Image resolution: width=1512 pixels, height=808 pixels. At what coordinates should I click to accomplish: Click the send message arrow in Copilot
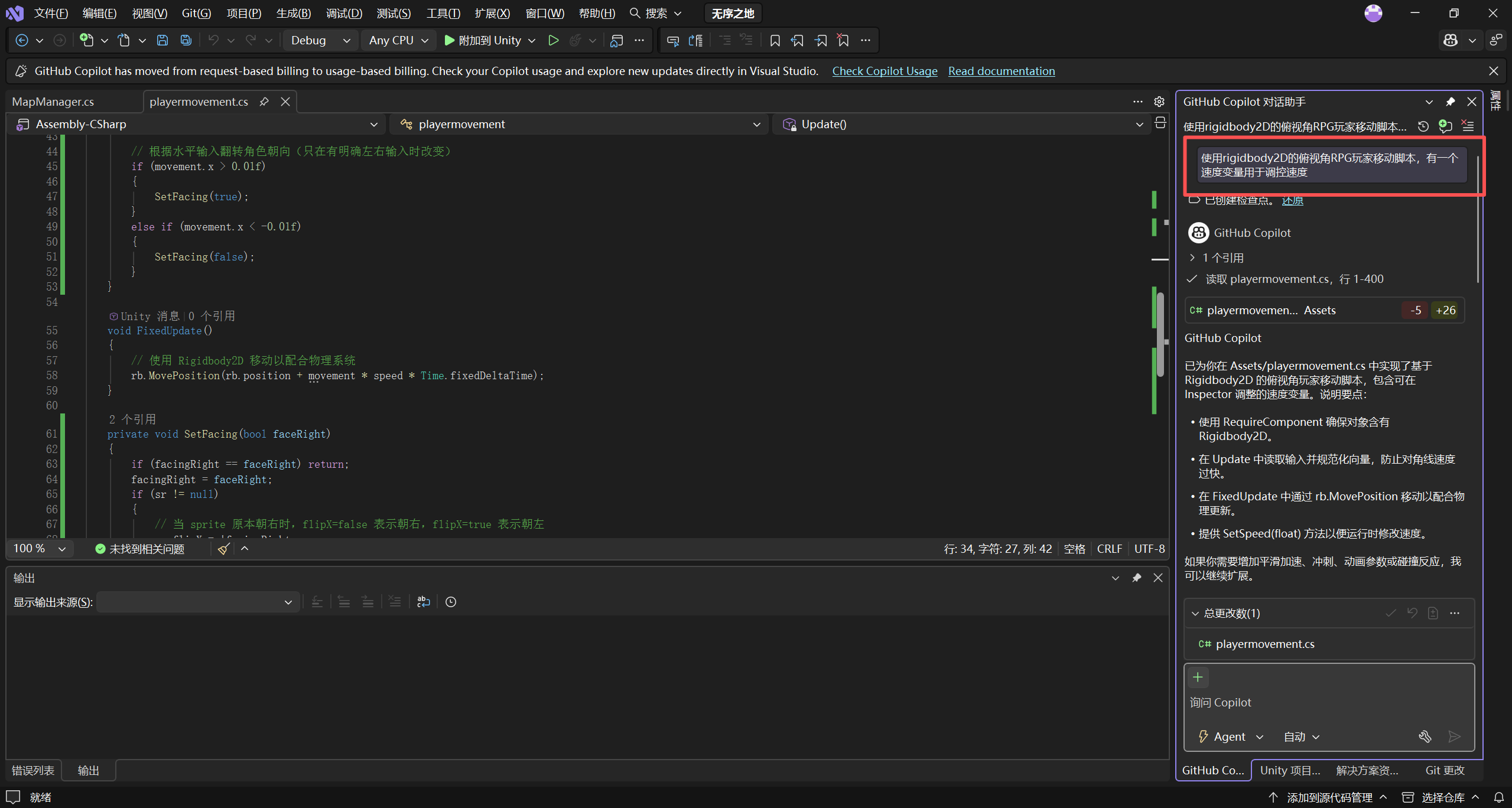click(1454, 737)
